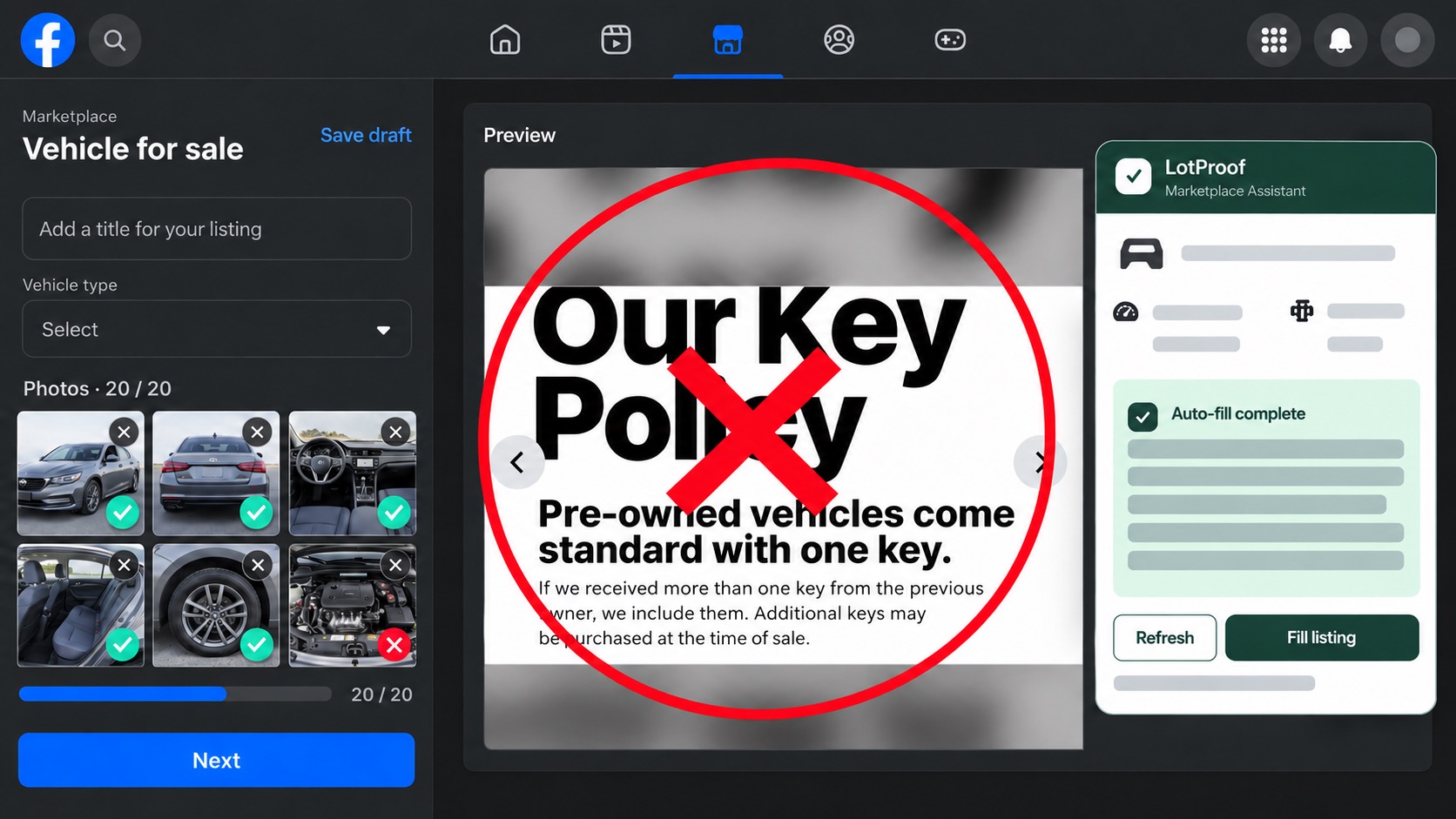
Task: Go to the Home tab icon
Action: click(505, 40)
